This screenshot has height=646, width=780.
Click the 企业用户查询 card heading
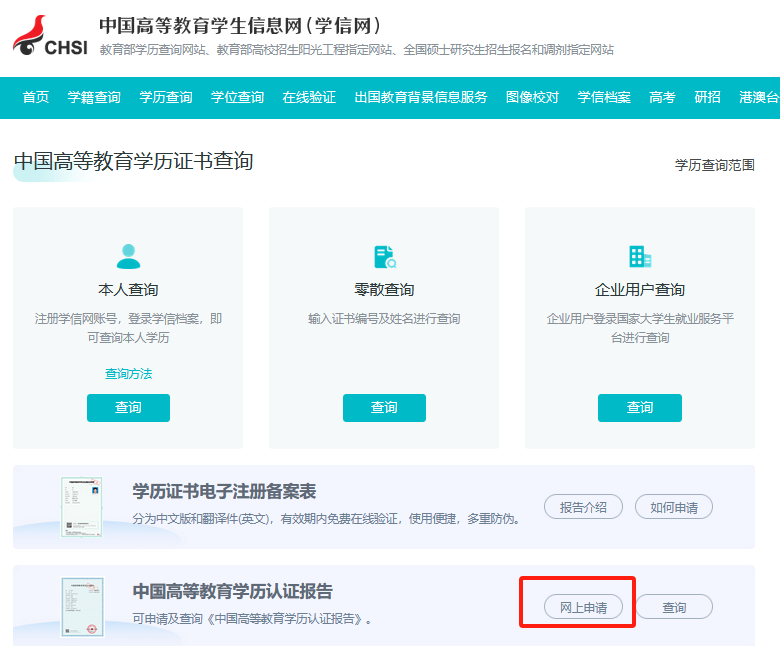(640, 289)
